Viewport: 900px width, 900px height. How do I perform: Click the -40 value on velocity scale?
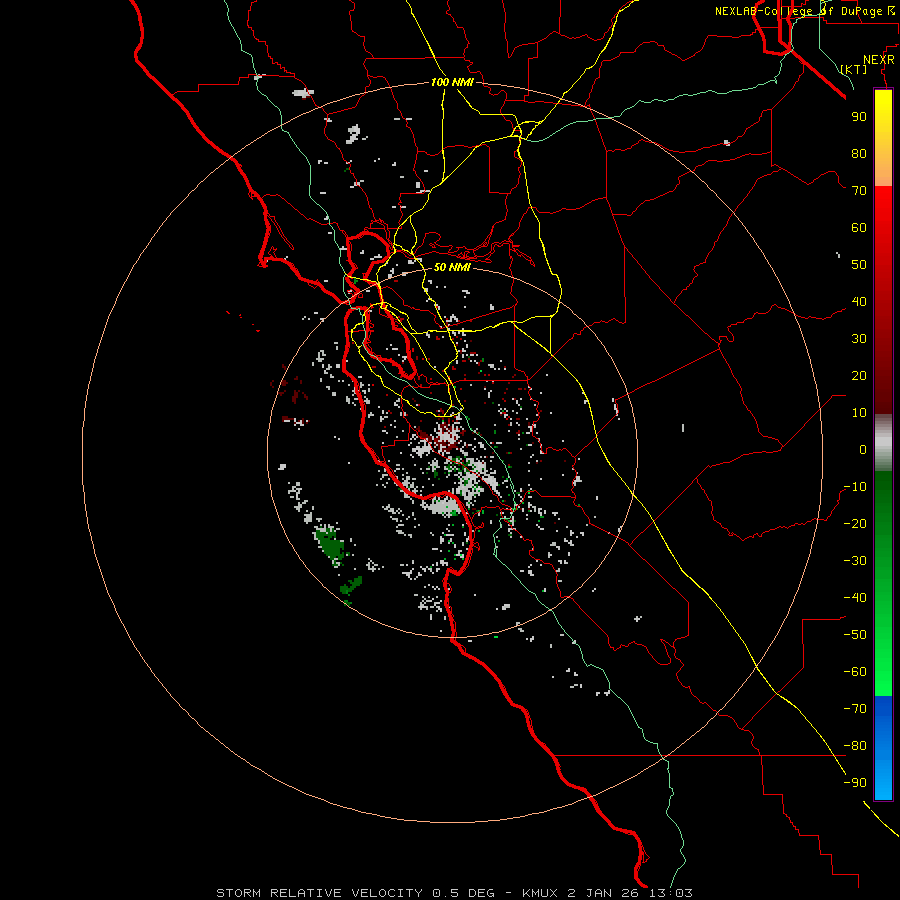pos(855,598)
